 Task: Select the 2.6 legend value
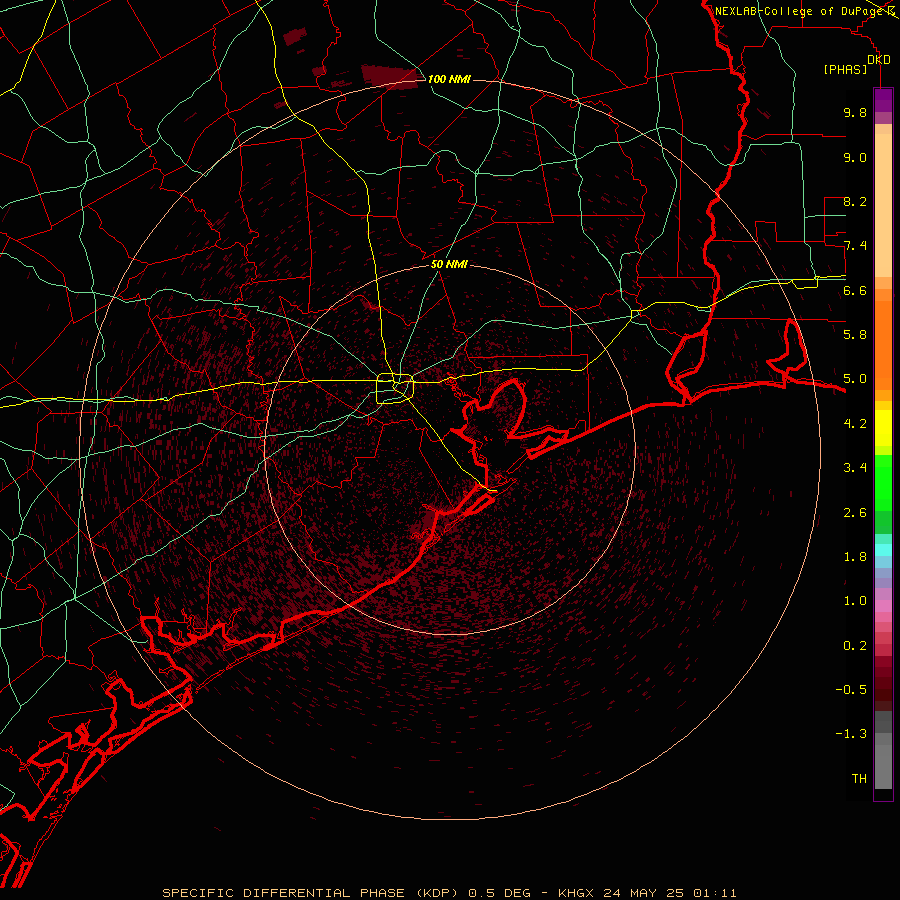(x=855, y=513)
